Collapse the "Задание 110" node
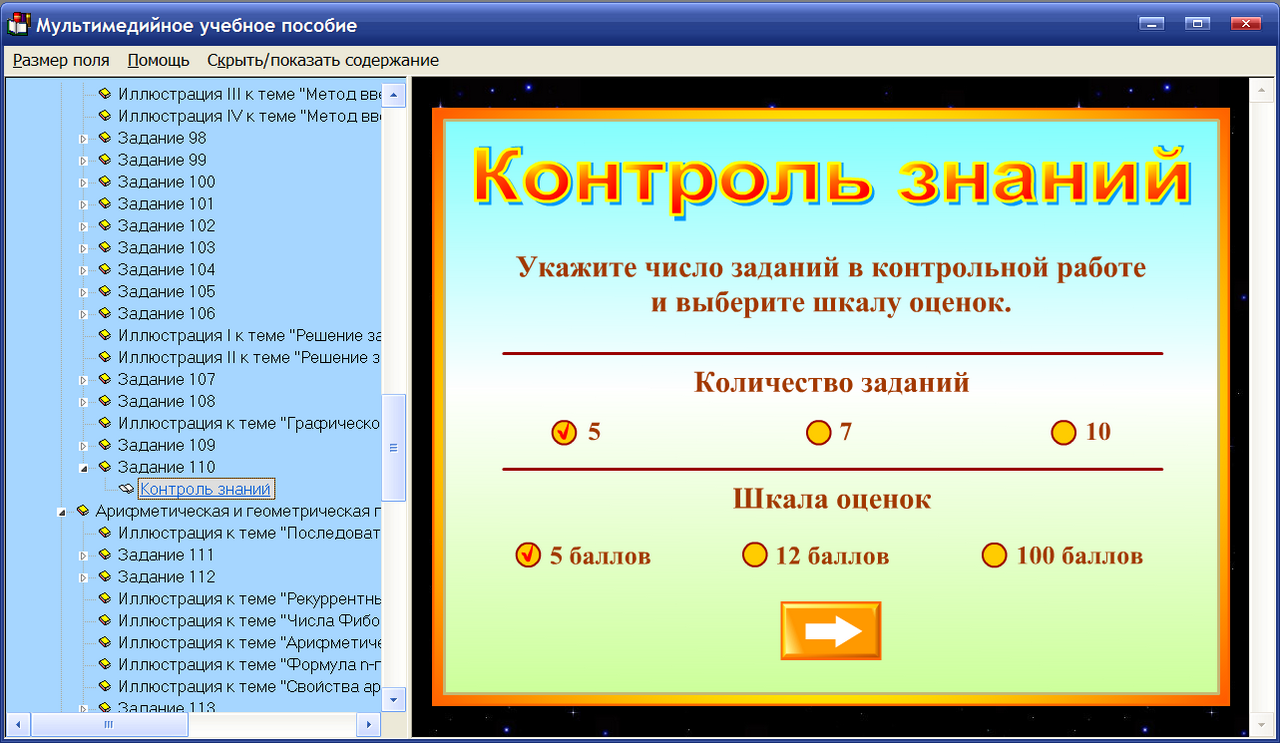1280x743 pixels. point(84,466)
